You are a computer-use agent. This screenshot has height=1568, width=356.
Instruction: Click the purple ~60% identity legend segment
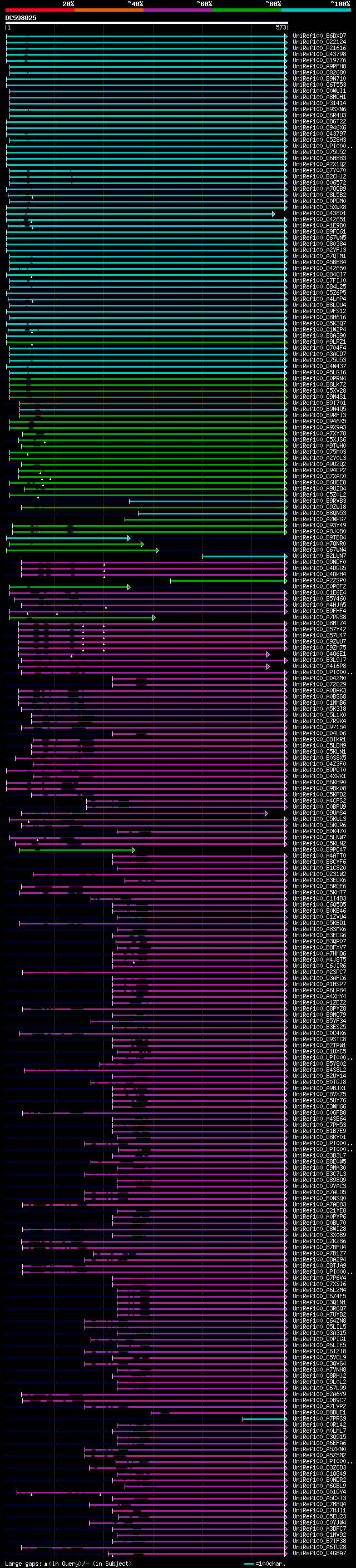tap(177, 10)
